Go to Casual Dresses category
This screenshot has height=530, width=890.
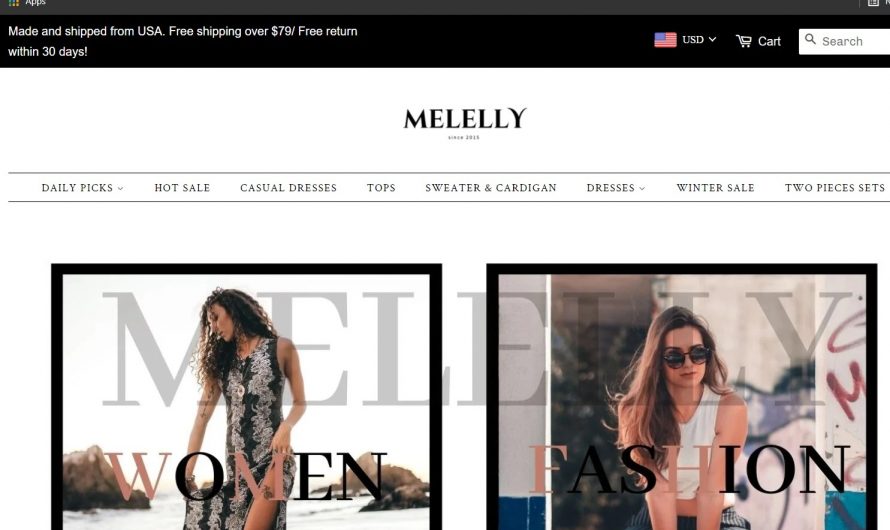[x=288, y=188]
